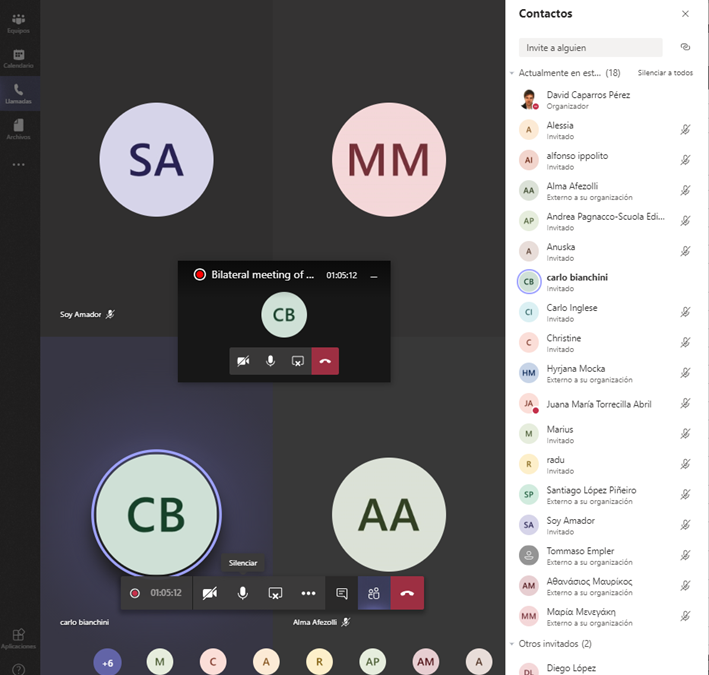Open share screen tray in main toolbar
The width and height of the screenshot is (709, 675).
point(275,593)
